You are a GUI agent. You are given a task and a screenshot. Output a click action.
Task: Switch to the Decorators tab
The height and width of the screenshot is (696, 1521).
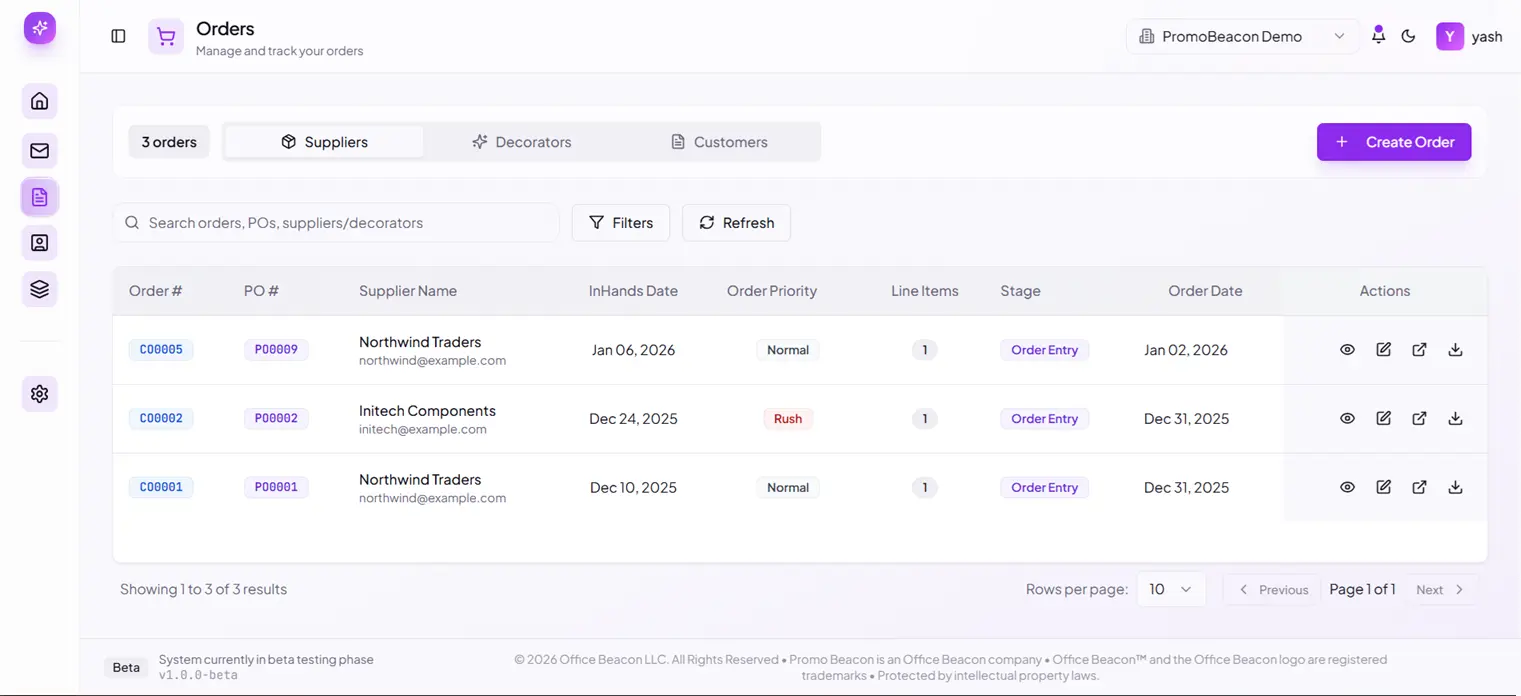[522, 142]
